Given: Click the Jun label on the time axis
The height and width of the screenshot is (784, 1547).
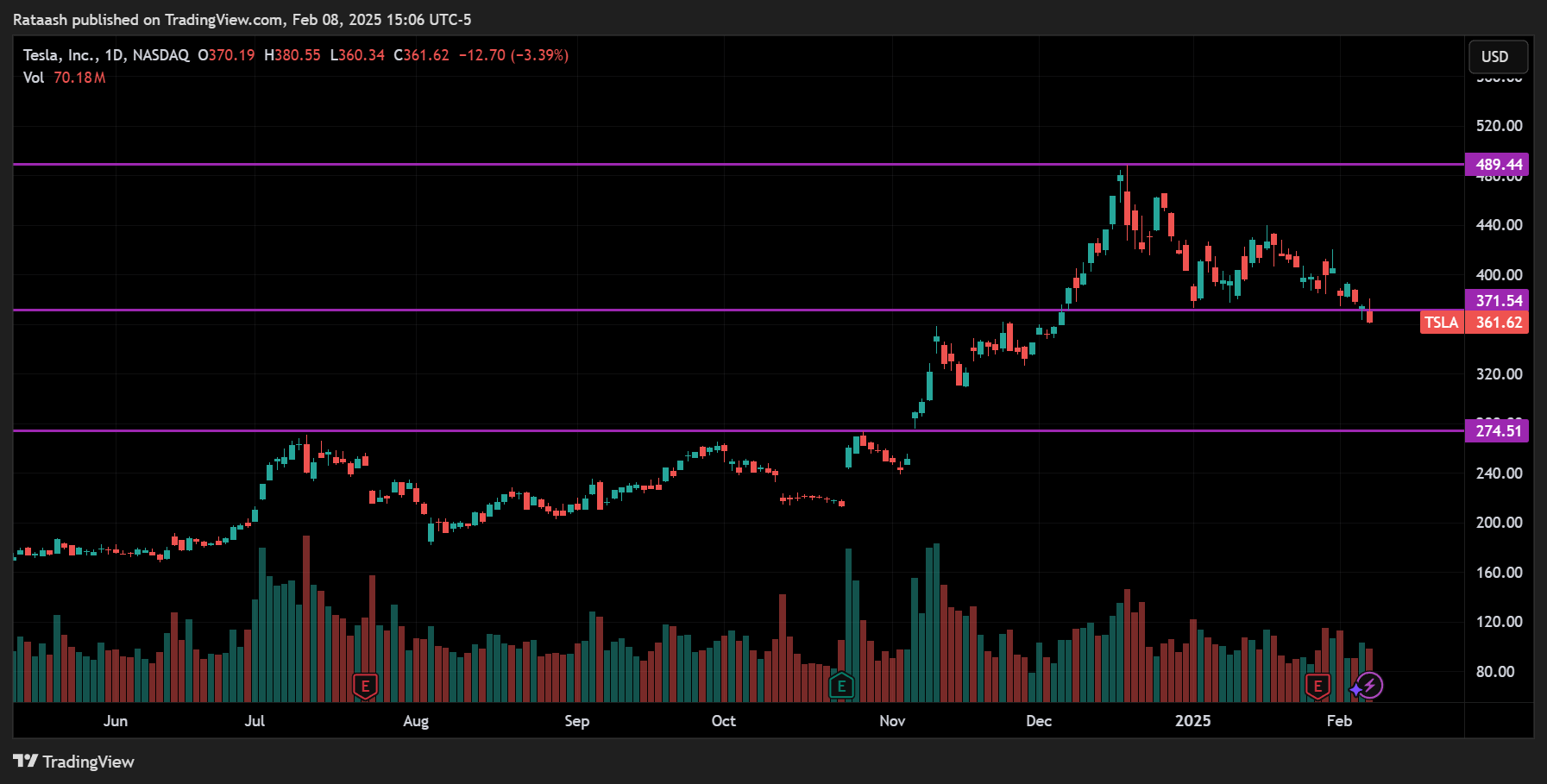Looking at the screenshot, I should [x=116, y=721].
